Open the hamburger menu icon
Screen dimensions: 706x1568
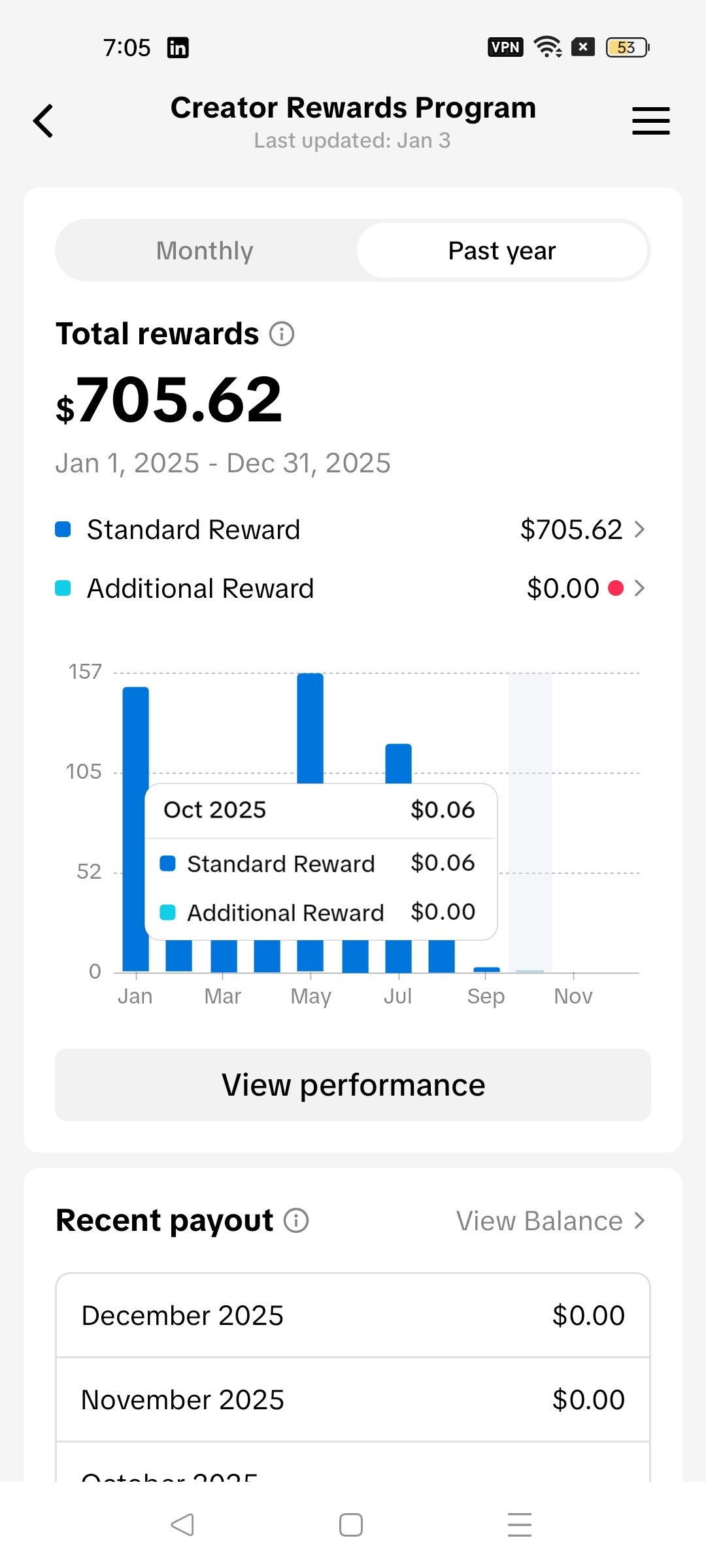tap(650, 121)
